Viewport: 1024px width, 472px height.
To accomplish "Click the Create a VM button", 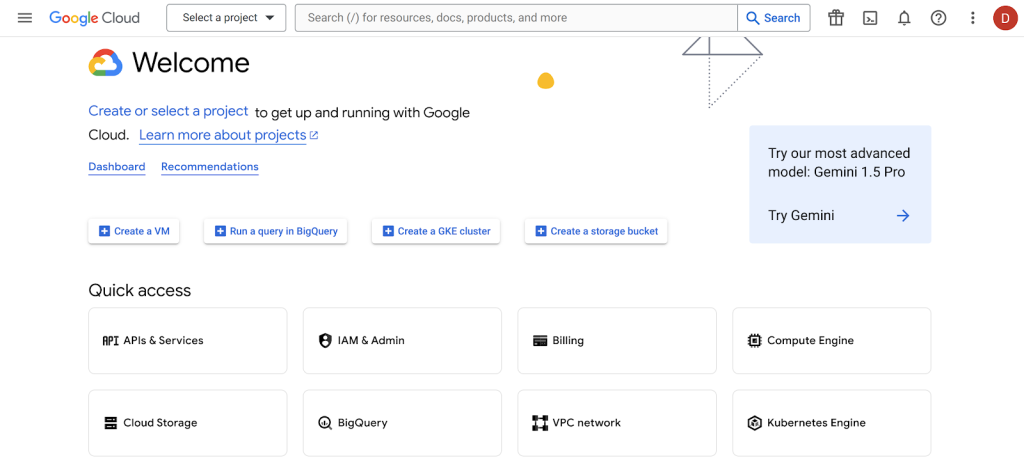I will coord(134,231).
